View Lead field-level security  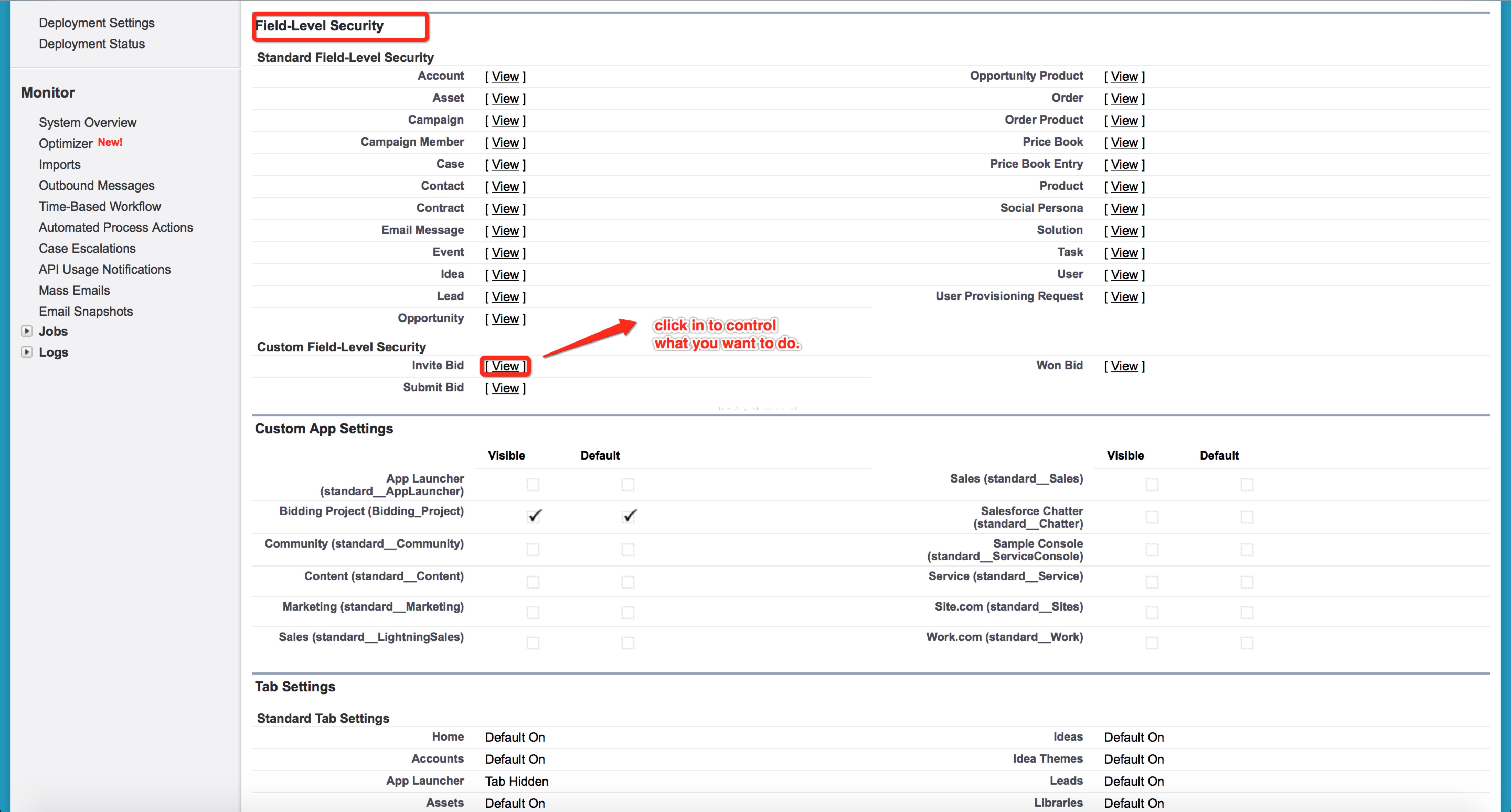(505, 297)
